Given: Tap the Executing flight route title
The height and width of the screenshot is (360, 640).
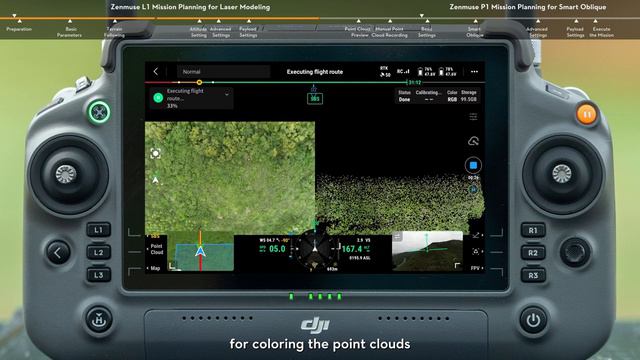Looking at the screenshot, I should pos(315,72).
